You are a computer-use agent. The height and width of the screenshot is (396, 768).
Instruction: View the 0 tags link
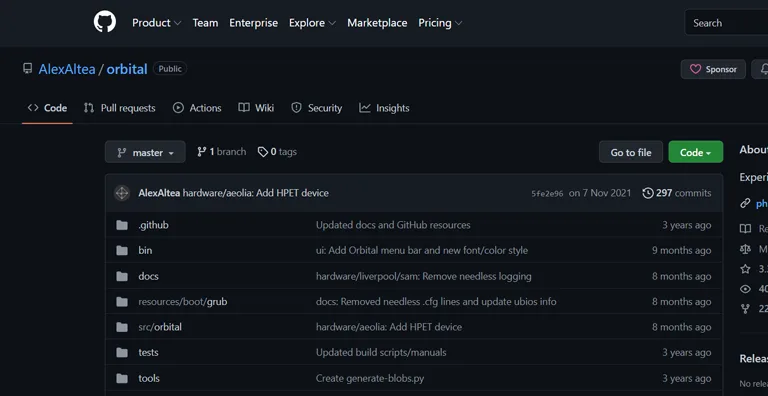click(x=277, y=152)
